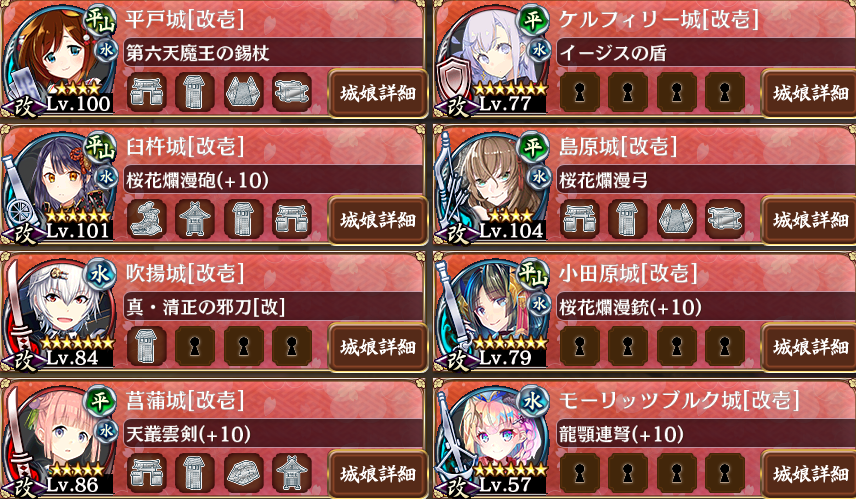Select weapon field イージスの盾

(x=706, y=53)
